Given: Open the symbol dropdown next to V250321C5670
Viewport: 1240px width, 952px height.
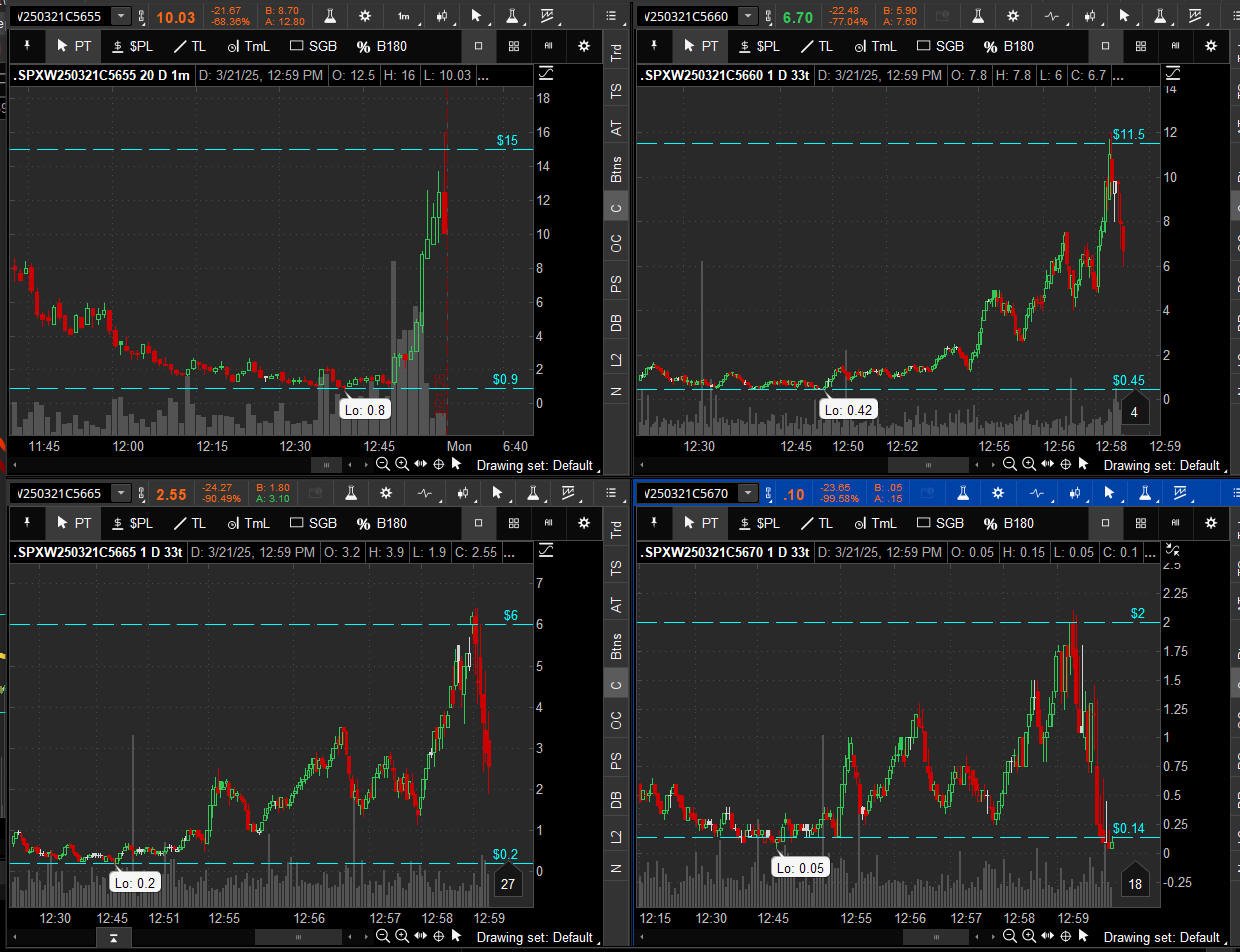Looking at the screenshot, I should [x=747, y=493].
